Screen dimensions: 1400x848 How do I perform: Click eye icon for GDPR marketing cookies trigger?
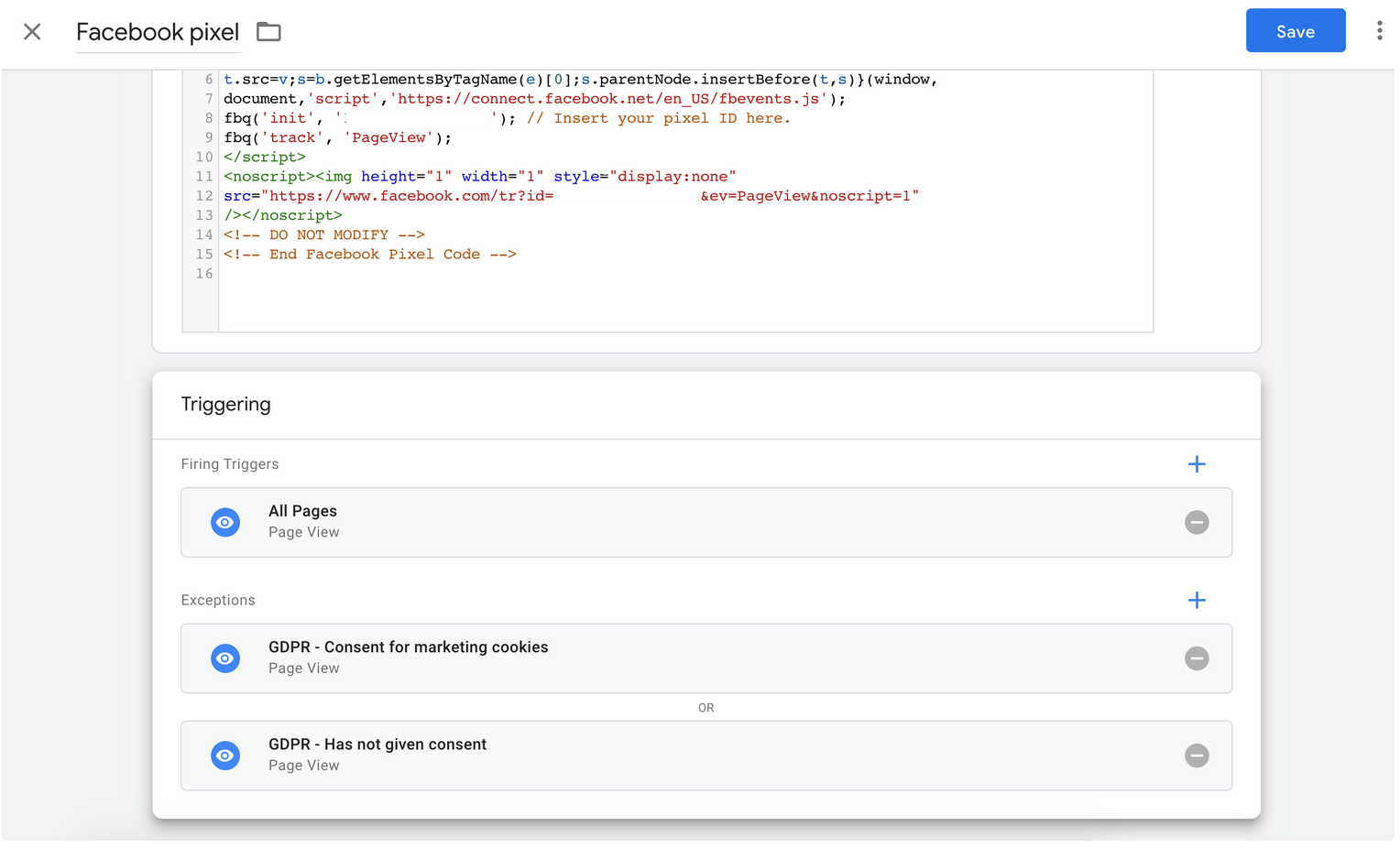click(x=225, y=659)
